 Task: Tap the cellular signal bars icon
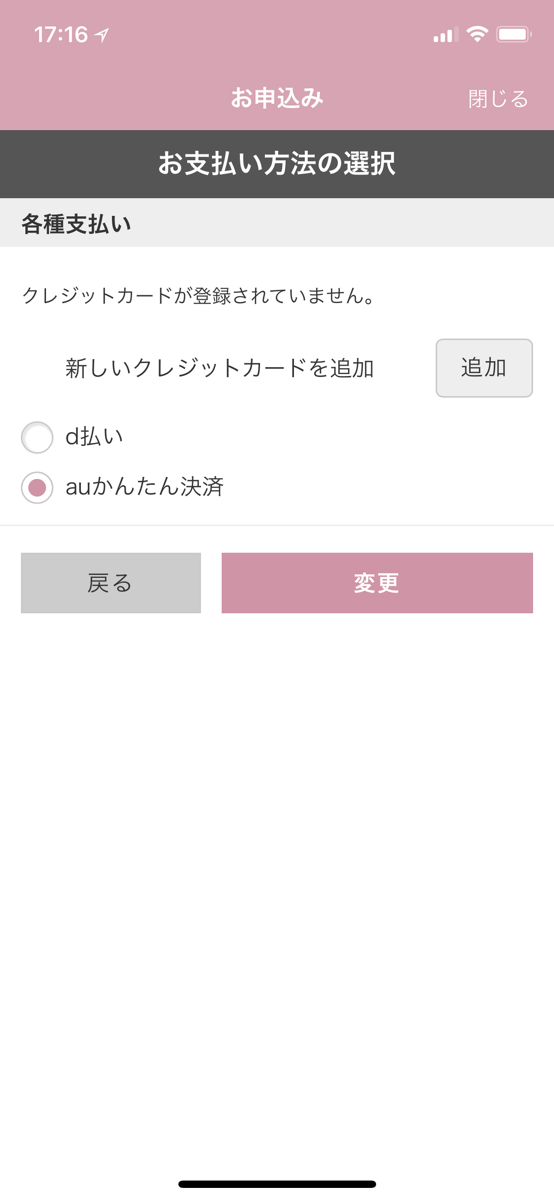[x=445, y=36]
